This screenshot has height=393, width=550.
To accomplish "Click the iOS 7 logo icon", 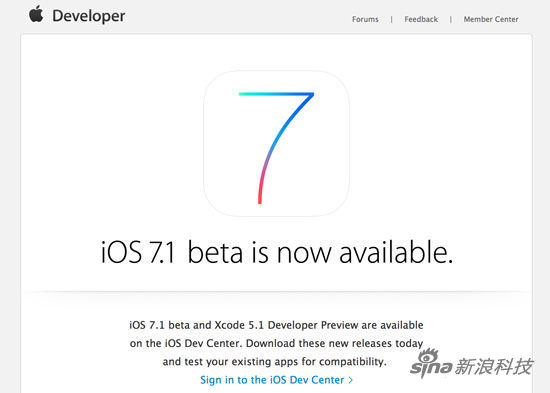I will click(x=276, y=143).
